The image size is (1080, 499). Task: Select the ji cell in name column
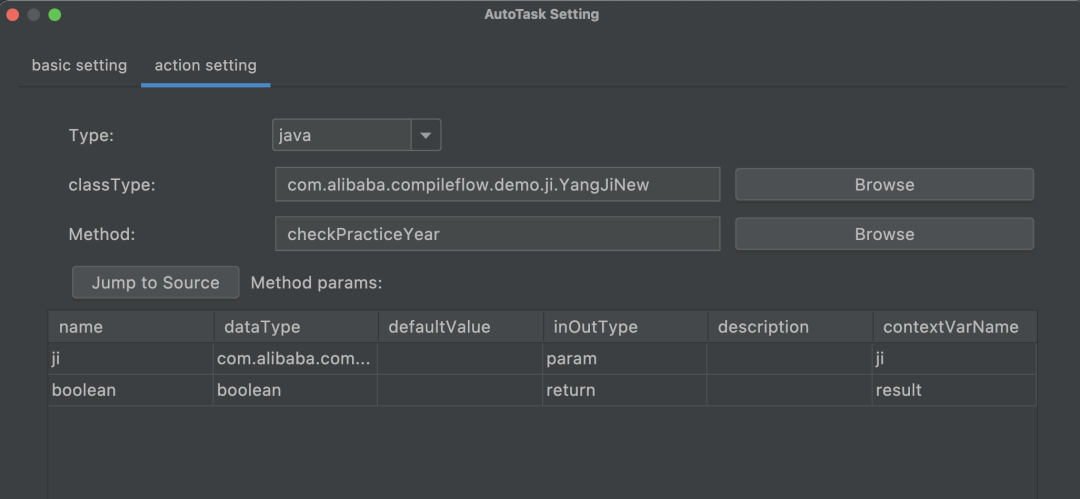click(x=130, y=359)
